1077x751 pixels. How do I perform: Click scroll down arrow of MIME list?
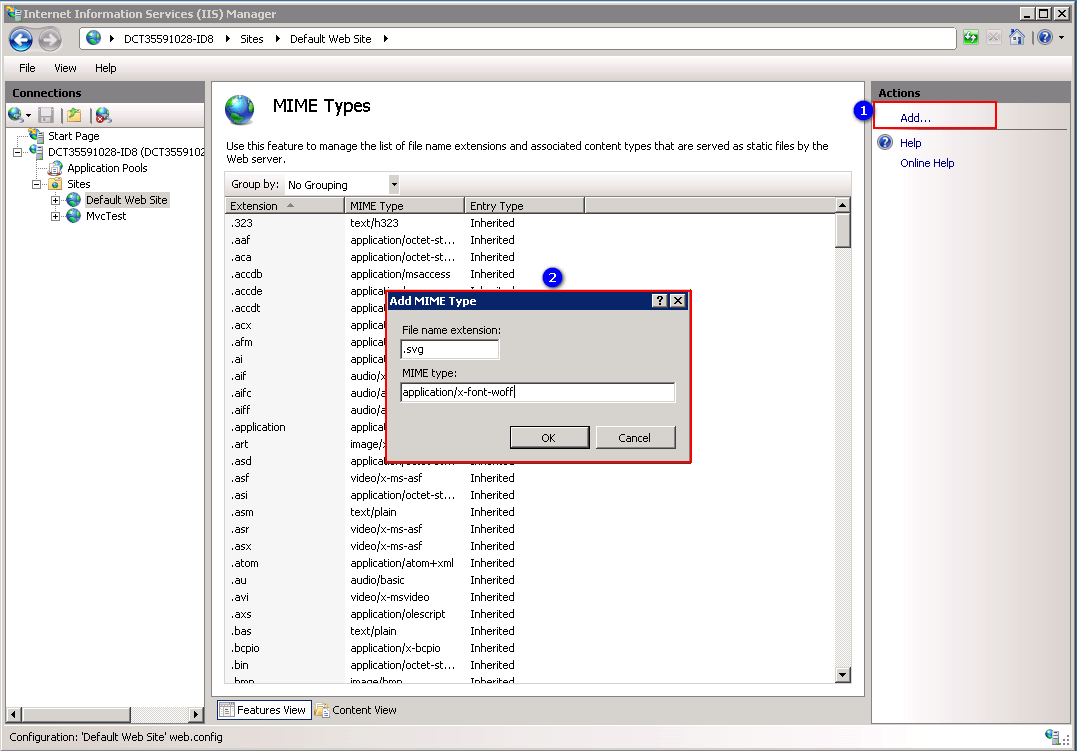point(843,675)
